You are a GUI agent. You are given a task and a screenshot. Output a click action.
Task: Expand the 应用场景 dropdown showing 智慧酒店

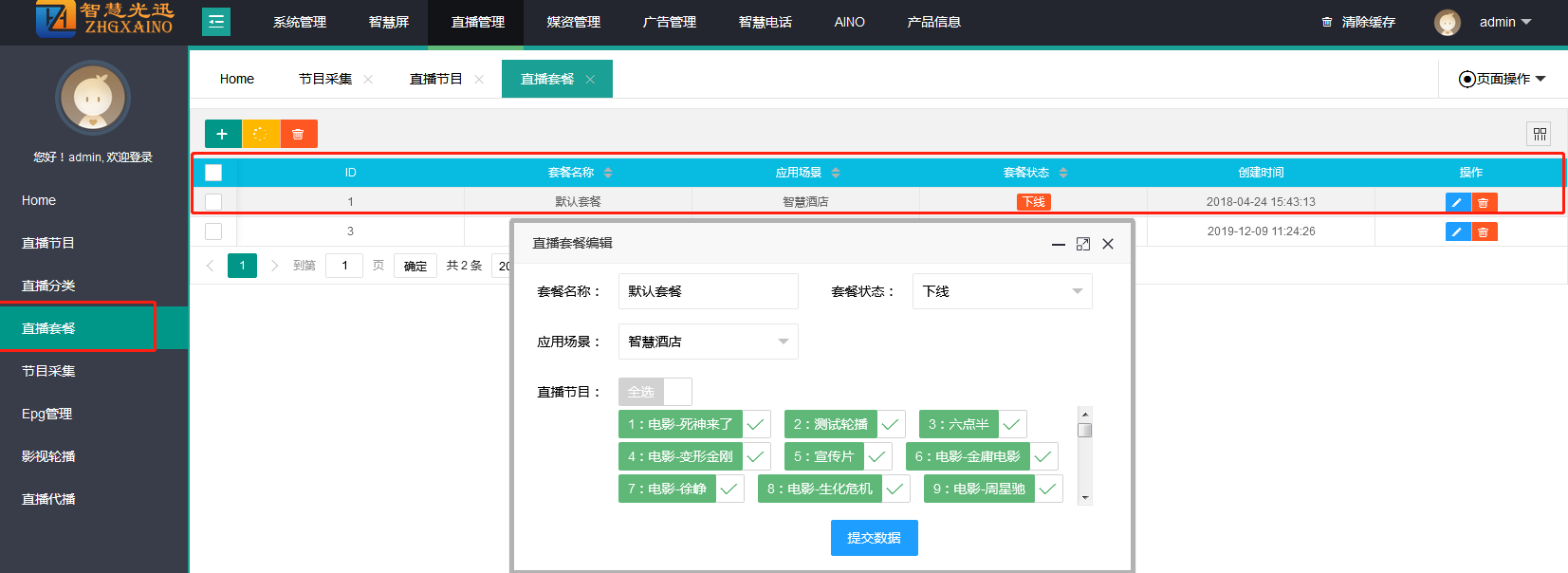[708, 342]
